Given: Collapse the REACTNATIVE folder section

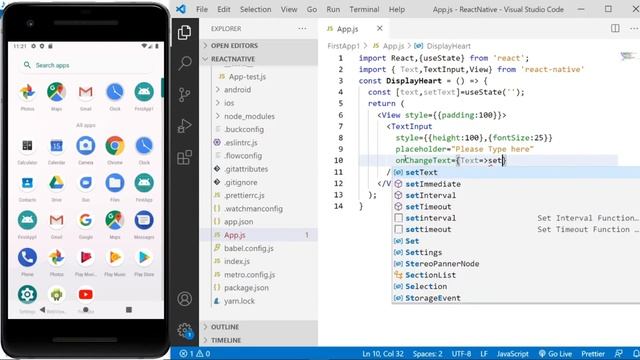Looking at the screenshot, I should click(x=258, y=59).
